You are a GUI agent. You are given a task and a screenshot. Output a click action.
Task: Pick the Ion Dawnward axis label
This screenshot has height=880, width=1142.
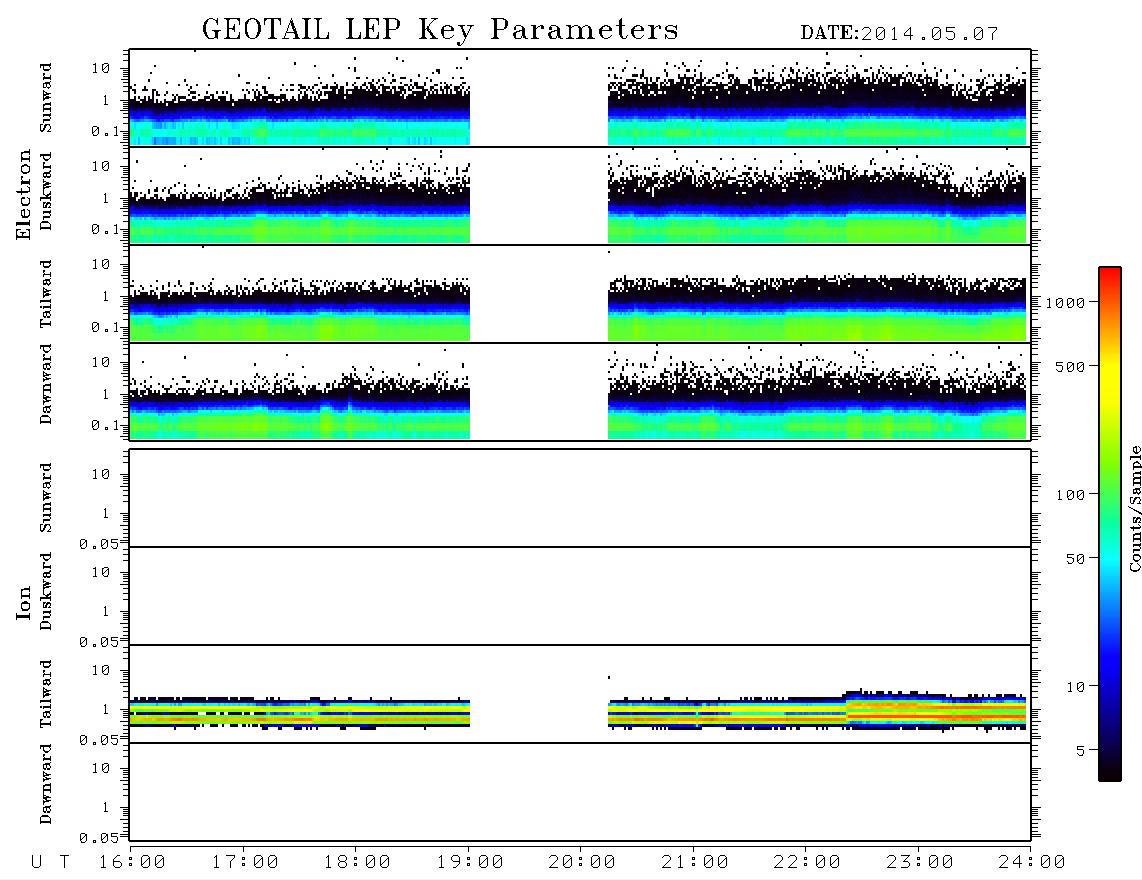coord(46,784)
